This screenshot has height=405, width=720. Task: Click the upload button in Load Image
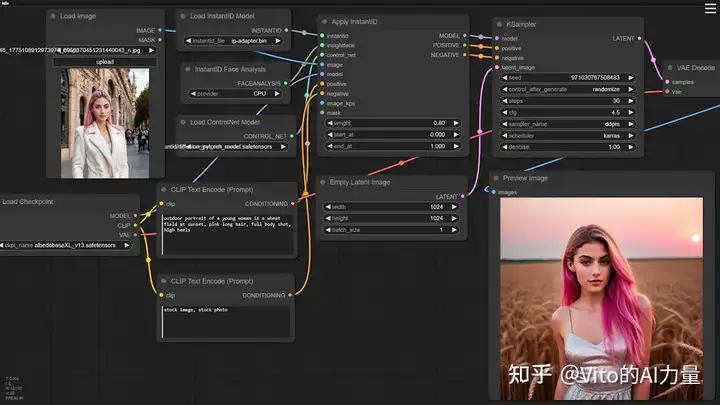point(105,62)
